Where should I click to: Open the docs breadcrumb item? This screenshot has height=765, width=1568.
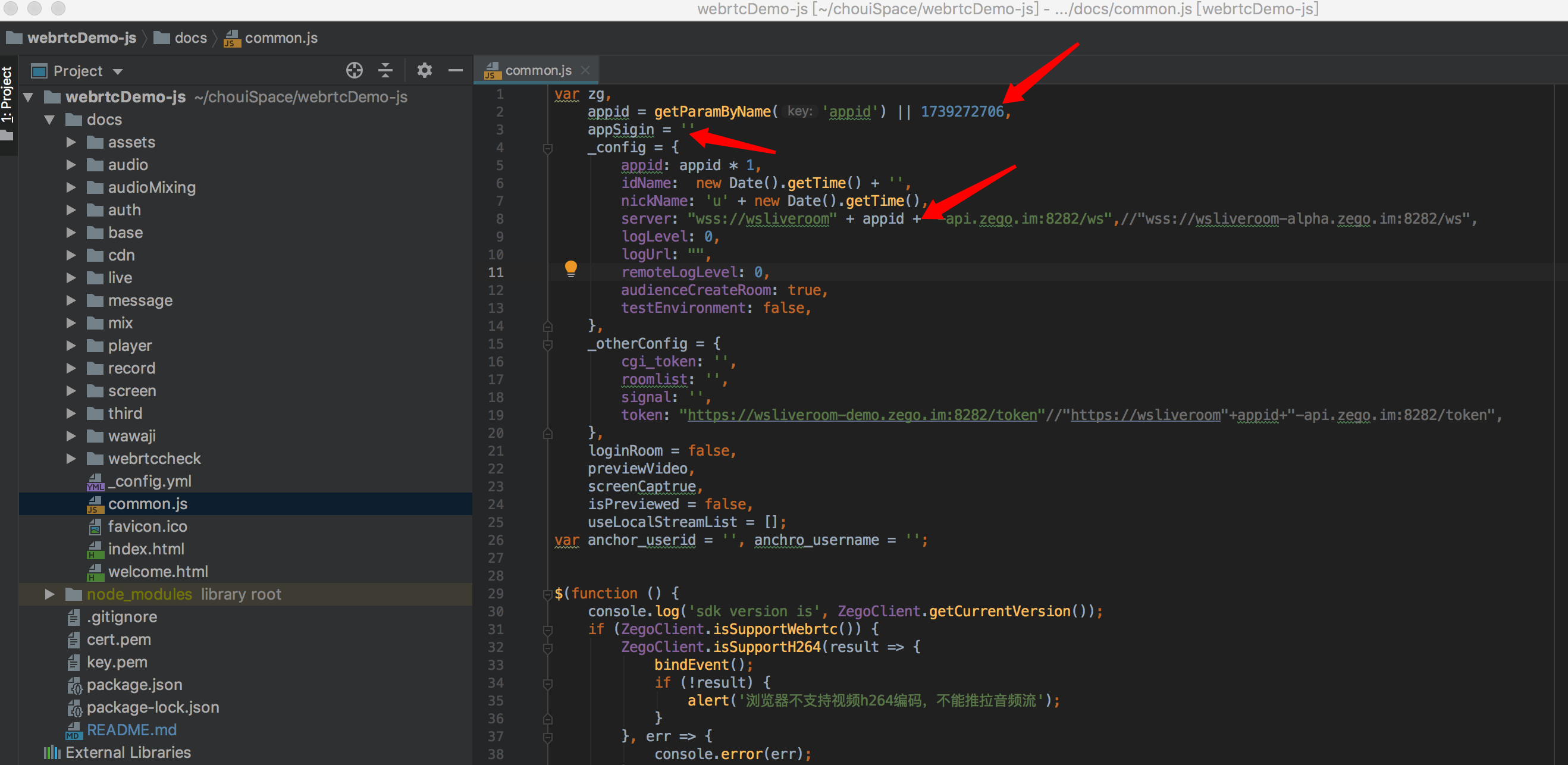pos(190,37)
